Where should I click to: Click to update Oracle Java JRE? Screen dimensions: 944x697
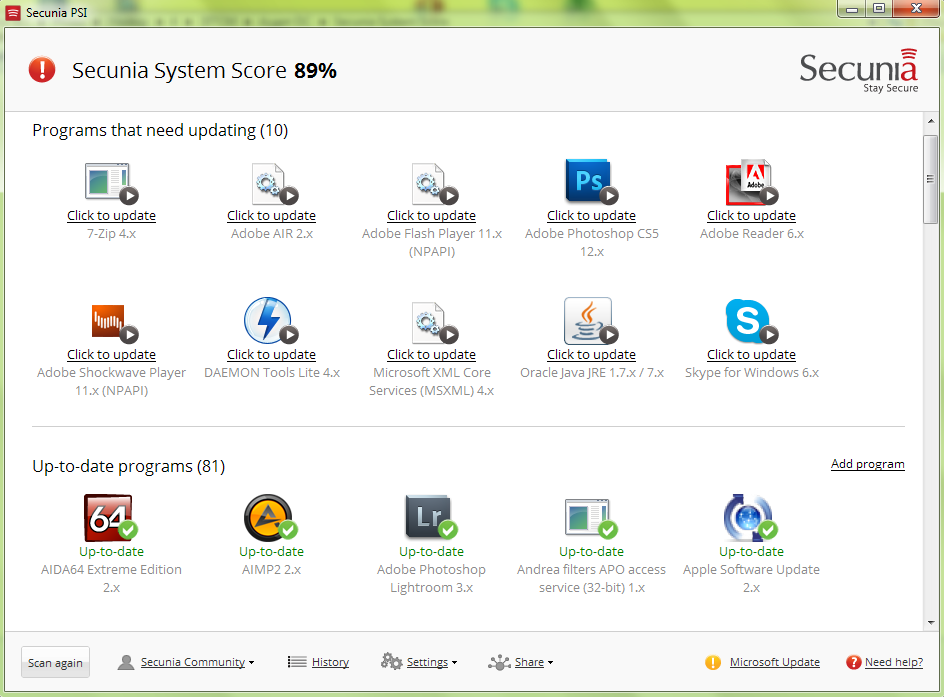[x=591, y=355]
